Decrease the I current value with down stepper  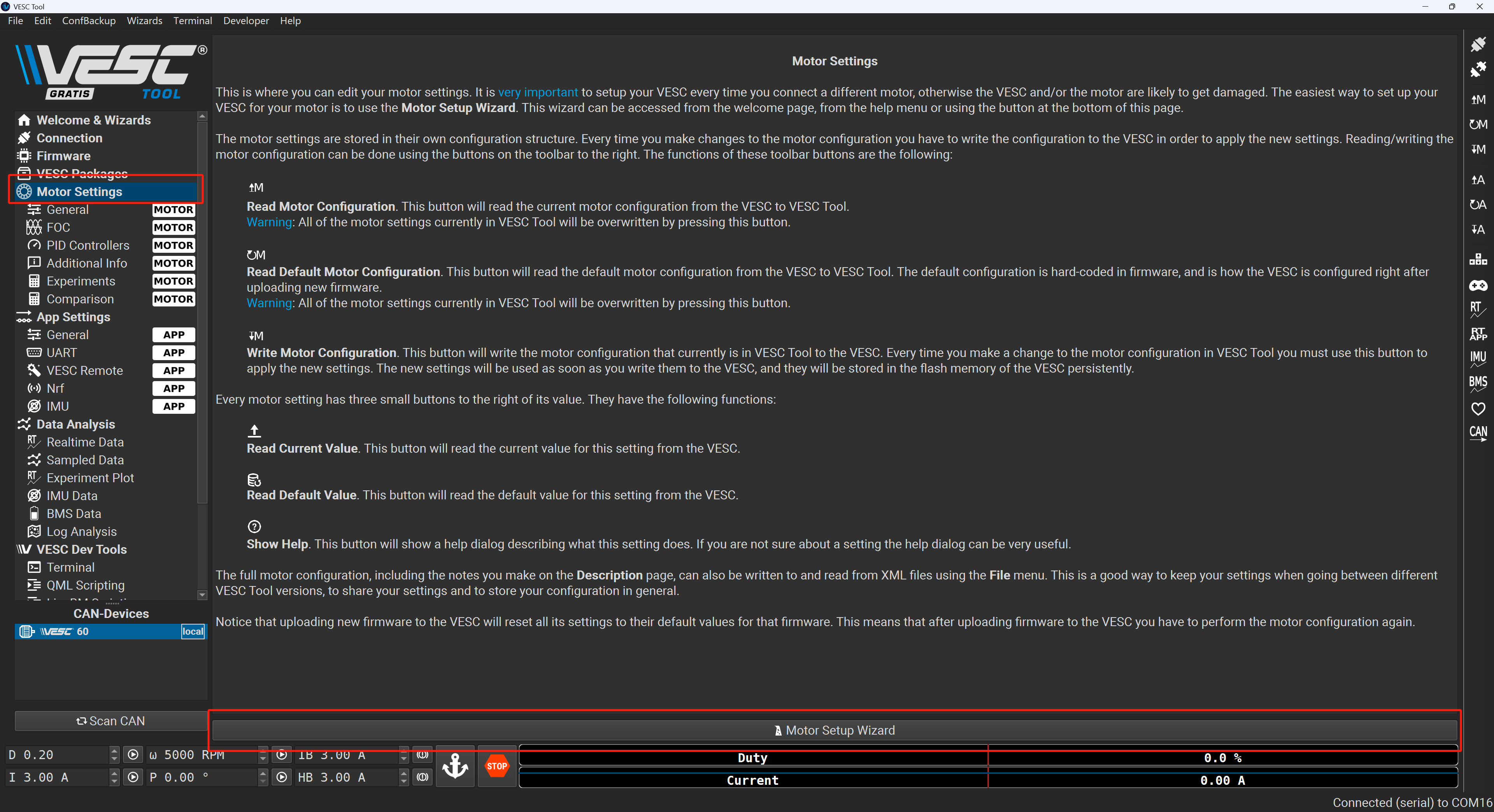pos(114,782)
